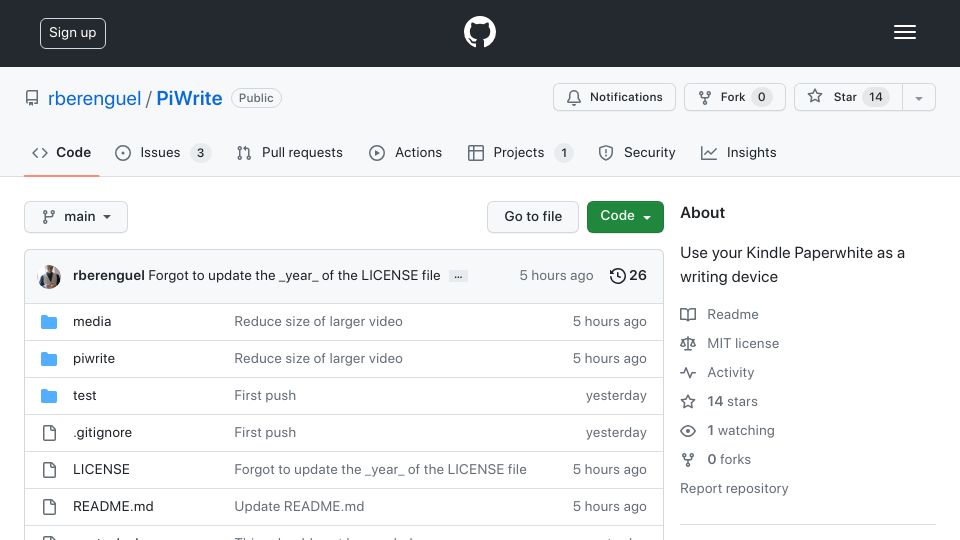Open the piwrite folder
Image resolution: width=960 pixels, height=540 pixels.
click(x=94, y=359)
